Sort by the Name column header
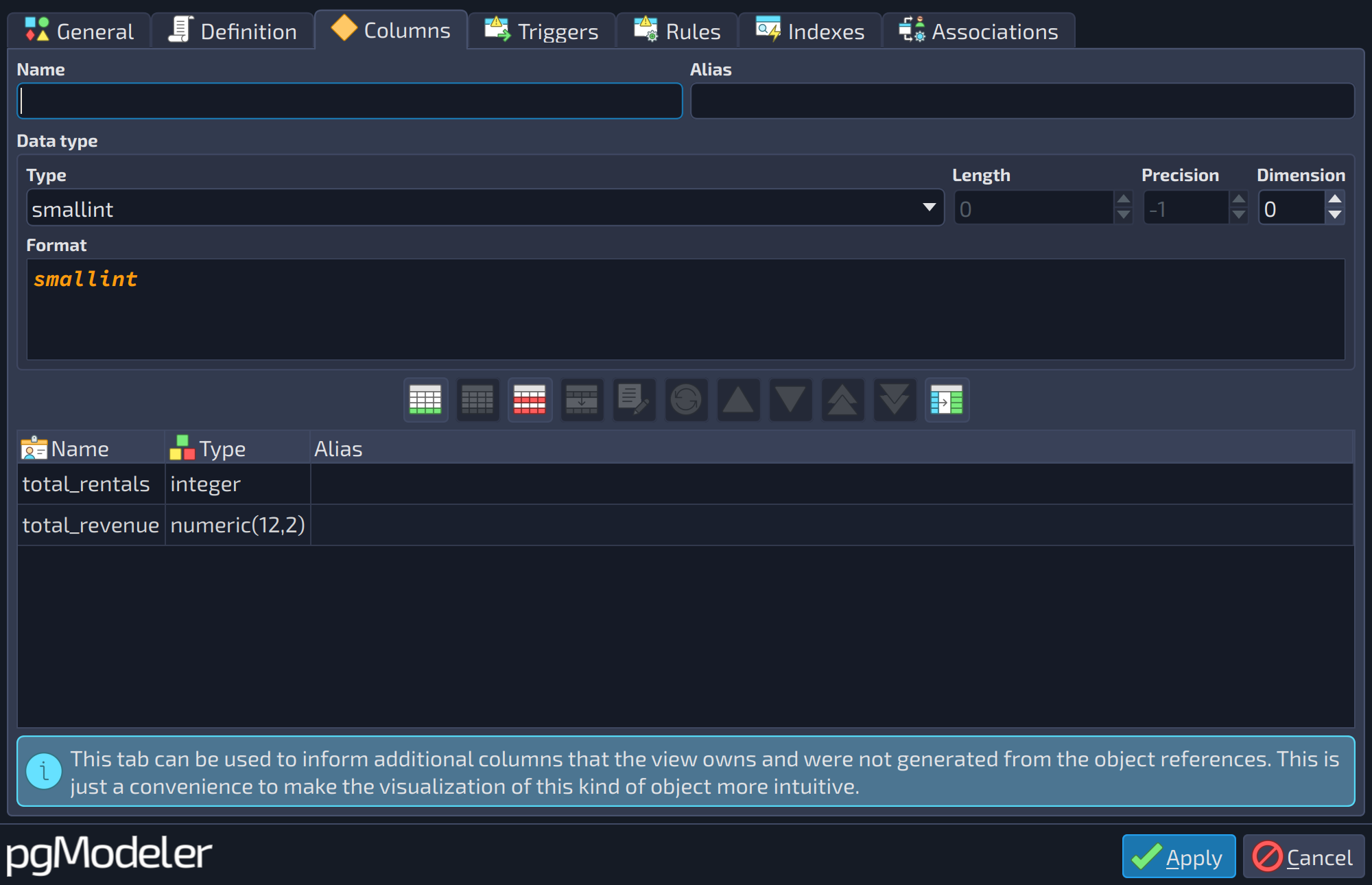This screenshot has width=1372, height=885. 91,449
